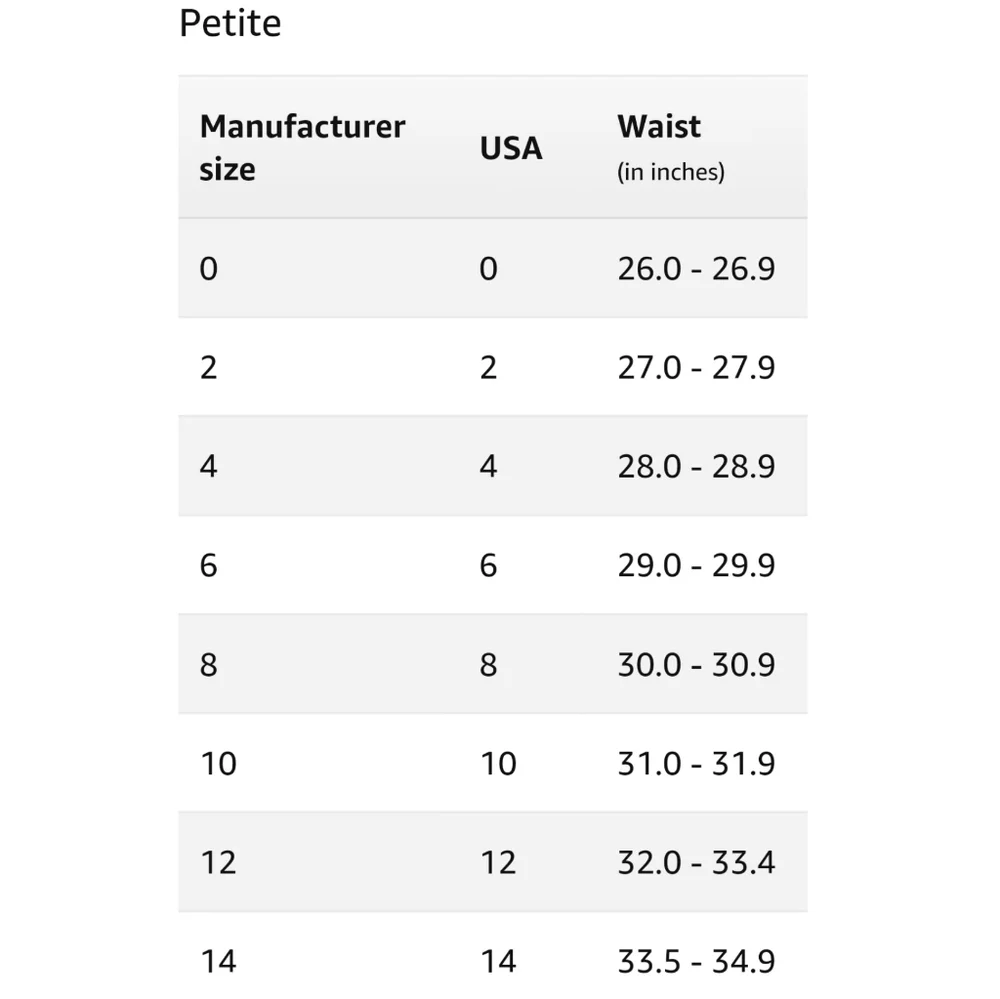This screenshot has width=1000, height=999.
Task: Select the 26.0 - 26.9 waist cell
Action: click(696, 269)
